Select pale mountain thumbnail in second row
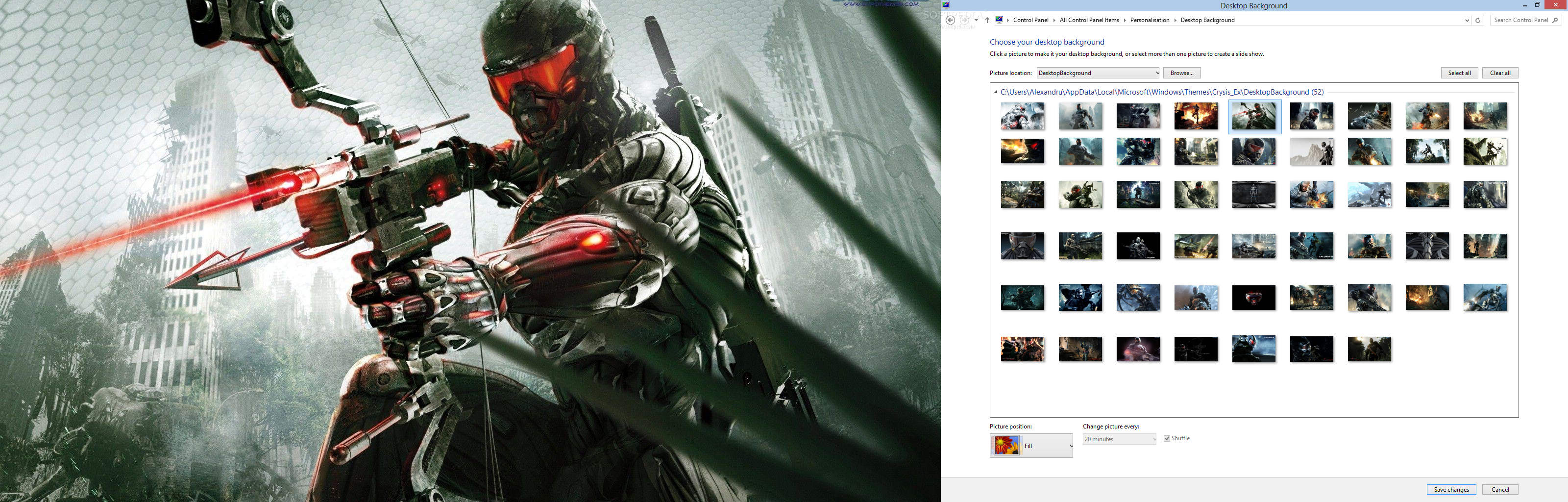This screenshot has height=502, width=1568. [x=1312, y=151]
